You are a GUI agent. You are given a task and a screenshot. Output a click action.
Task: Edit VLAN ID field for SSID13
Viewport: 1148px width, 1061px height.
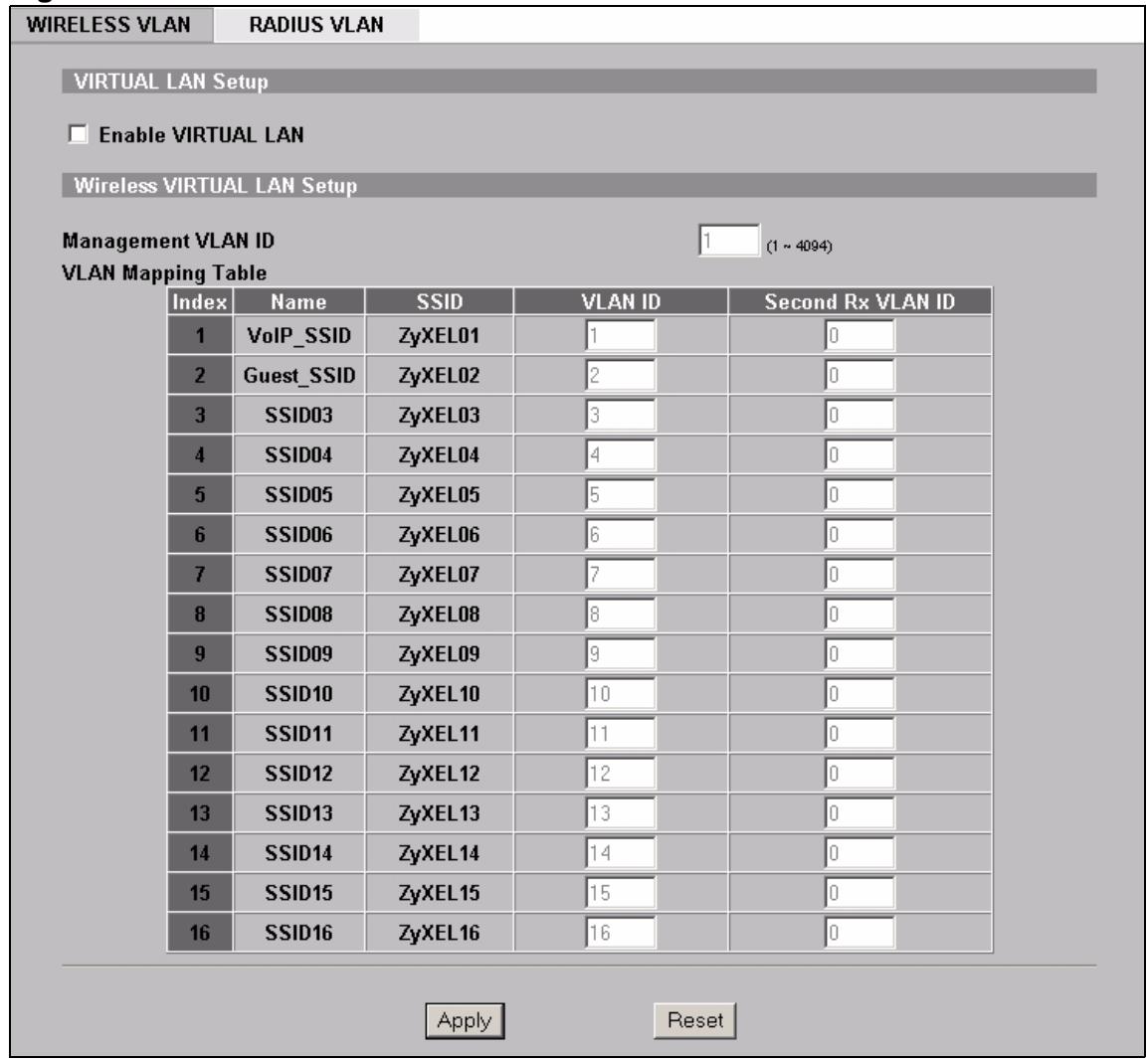620,813
